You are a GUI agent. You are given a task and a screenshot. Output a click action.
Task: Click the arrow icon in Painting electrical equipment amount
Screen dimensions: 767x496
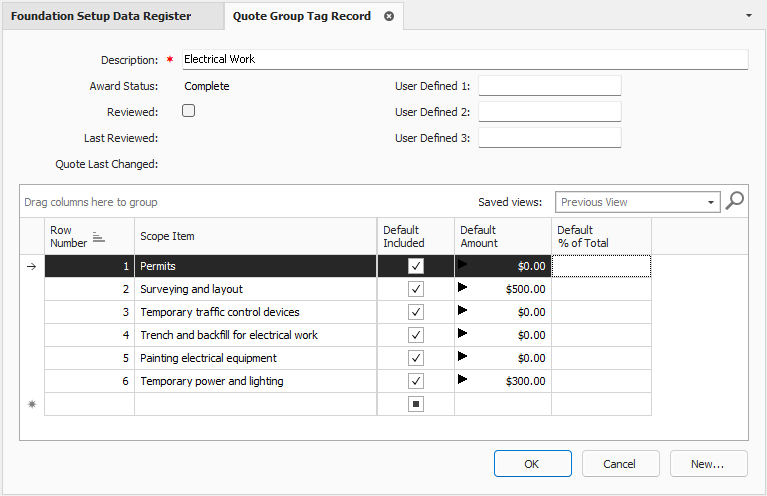pos(463,357)
